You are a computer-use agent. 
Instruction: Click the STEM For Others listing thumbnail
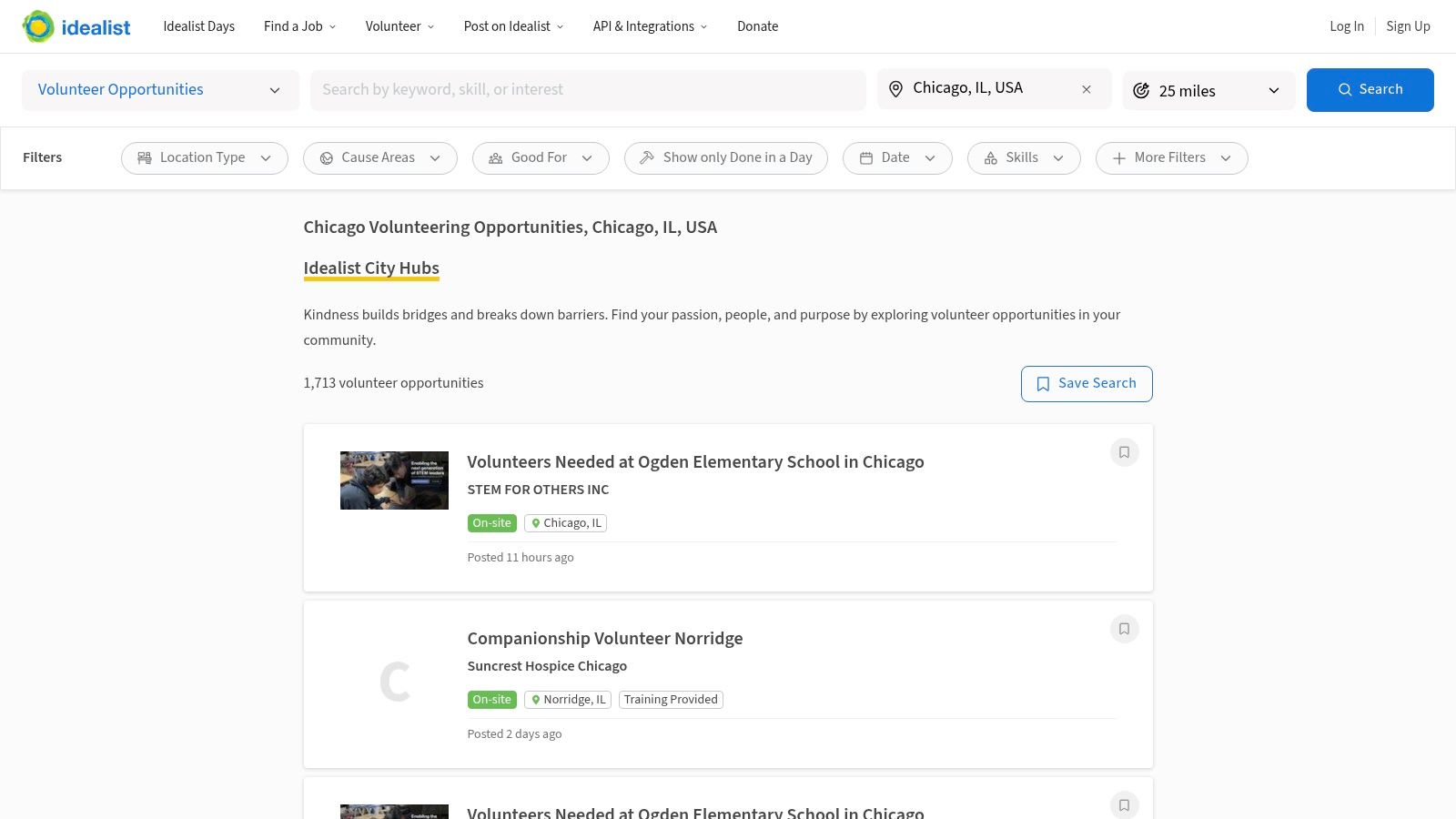click(394, 480)
